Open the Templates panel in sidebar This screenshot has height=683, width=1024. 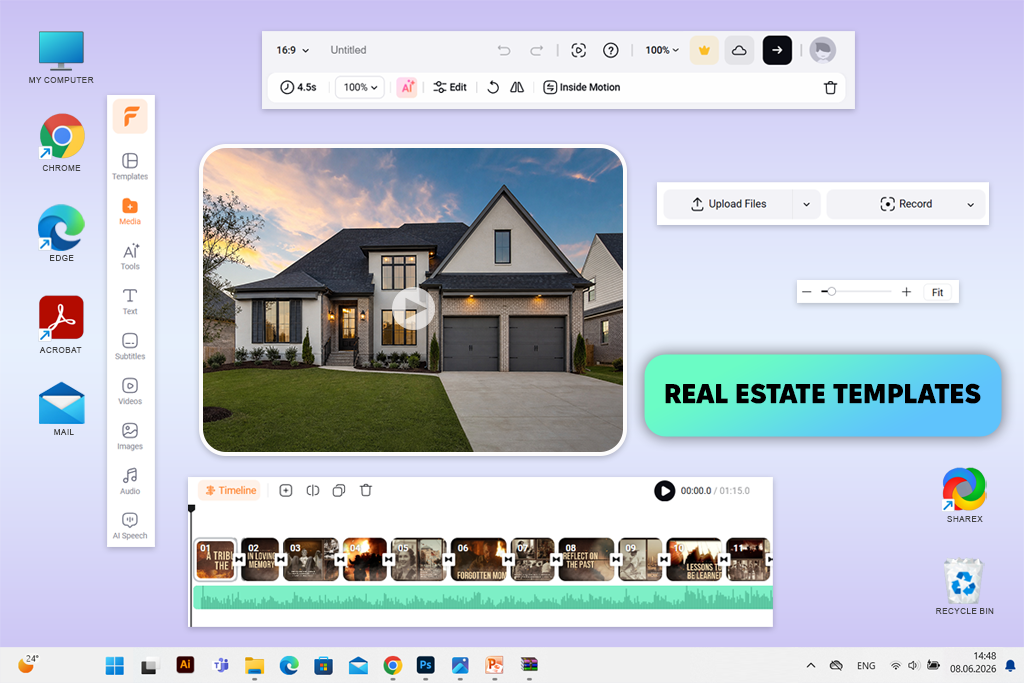pyautogui.click(x=130, y=167)
